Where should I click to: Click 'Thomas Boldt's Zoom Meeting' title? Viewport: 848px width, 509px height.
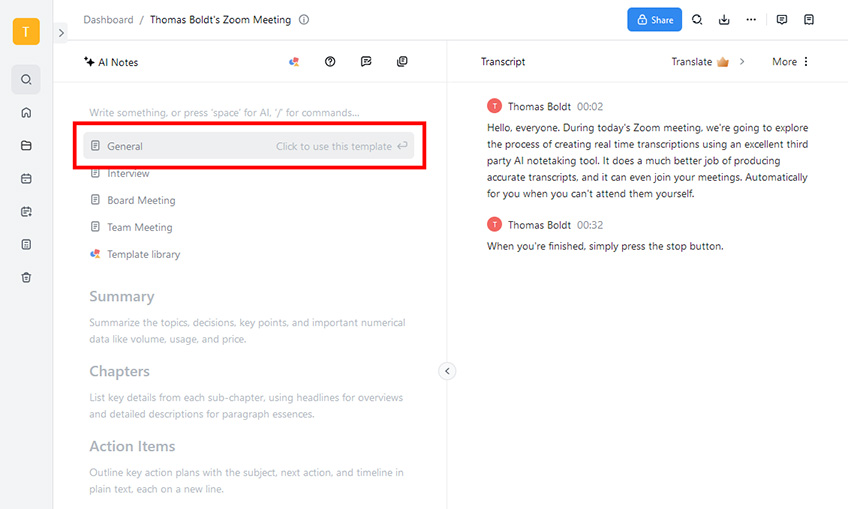click(220, 19)
